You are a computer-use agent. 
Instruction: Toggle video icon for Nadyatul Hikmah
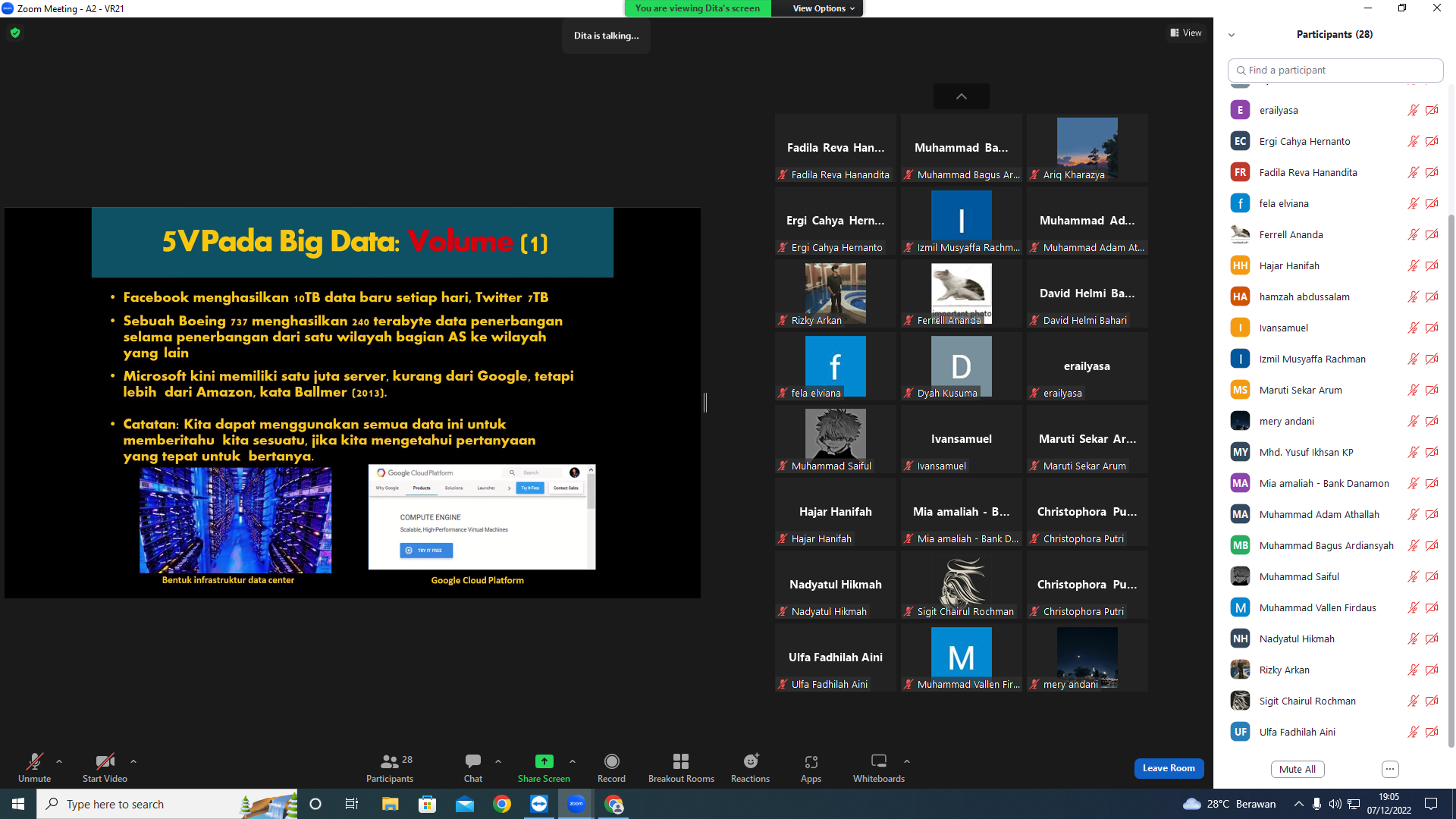click(1432, 639)
